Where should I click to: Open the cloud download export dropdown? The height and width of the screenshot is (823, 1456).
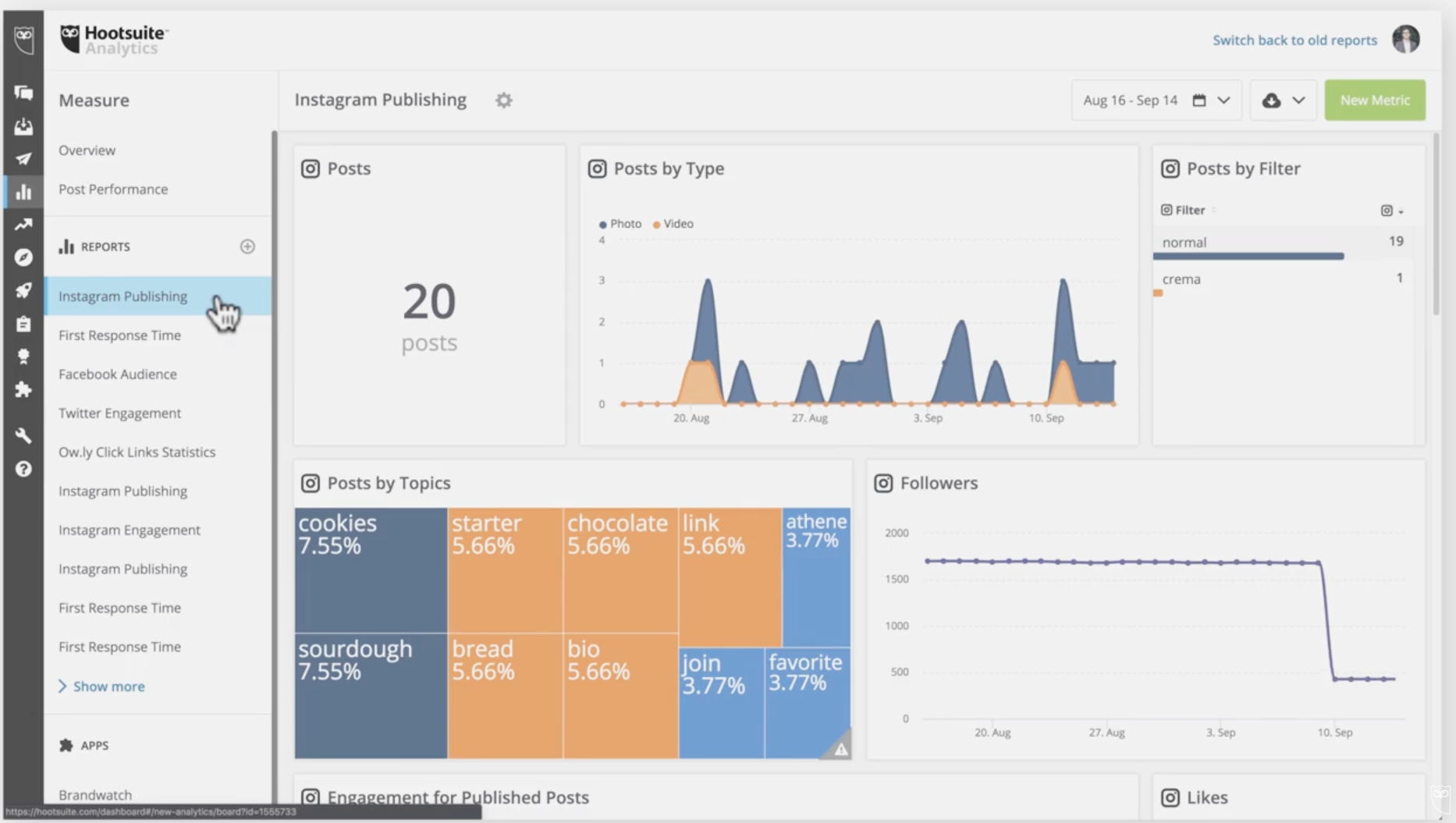(x=1283, y=101)
